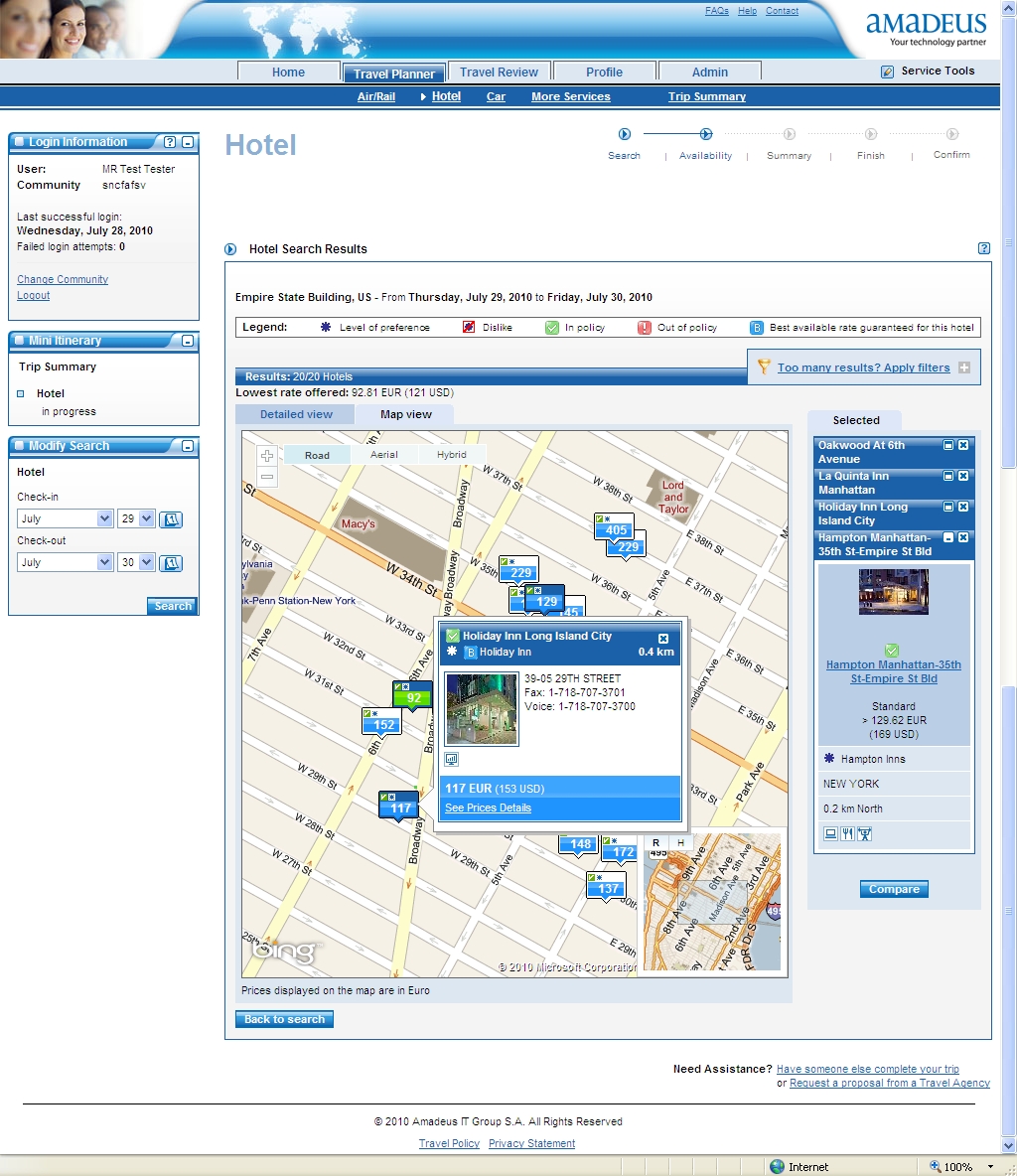Switch map to Aerial view

coord(384,455)
